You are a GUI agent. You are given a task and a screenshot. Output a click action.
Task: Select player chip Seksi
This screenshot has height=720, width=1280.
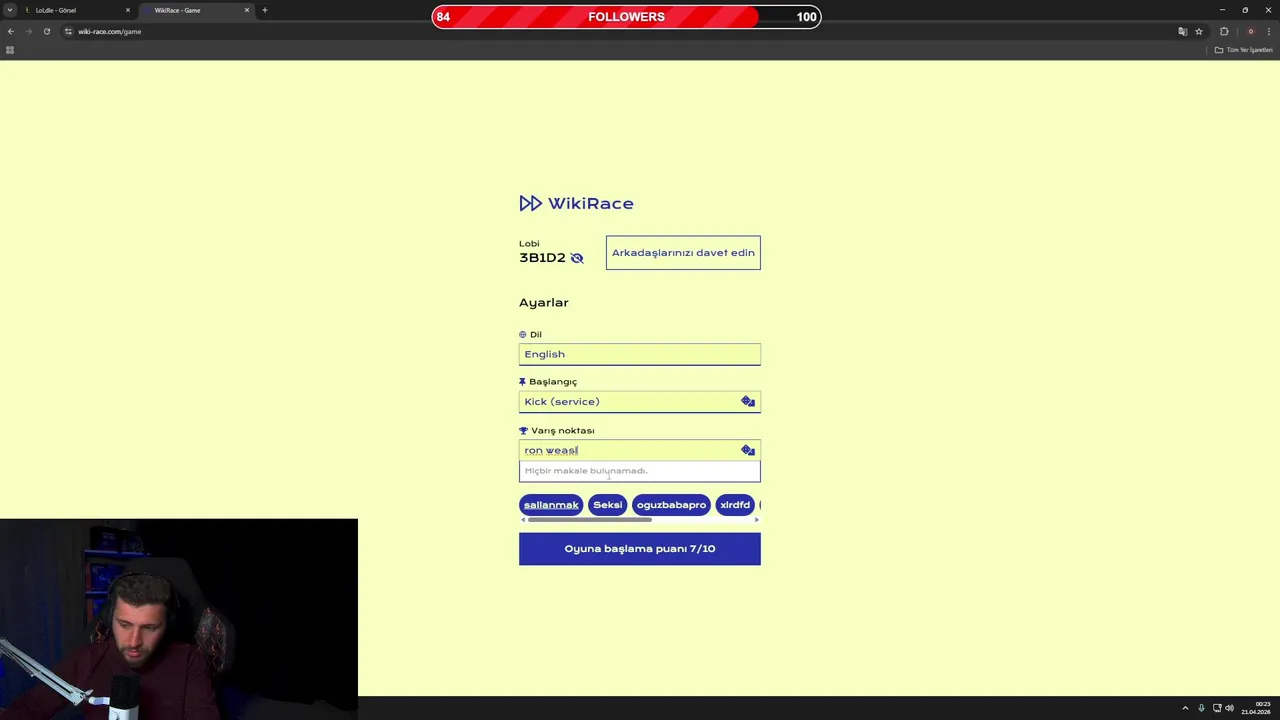[608, 505]
